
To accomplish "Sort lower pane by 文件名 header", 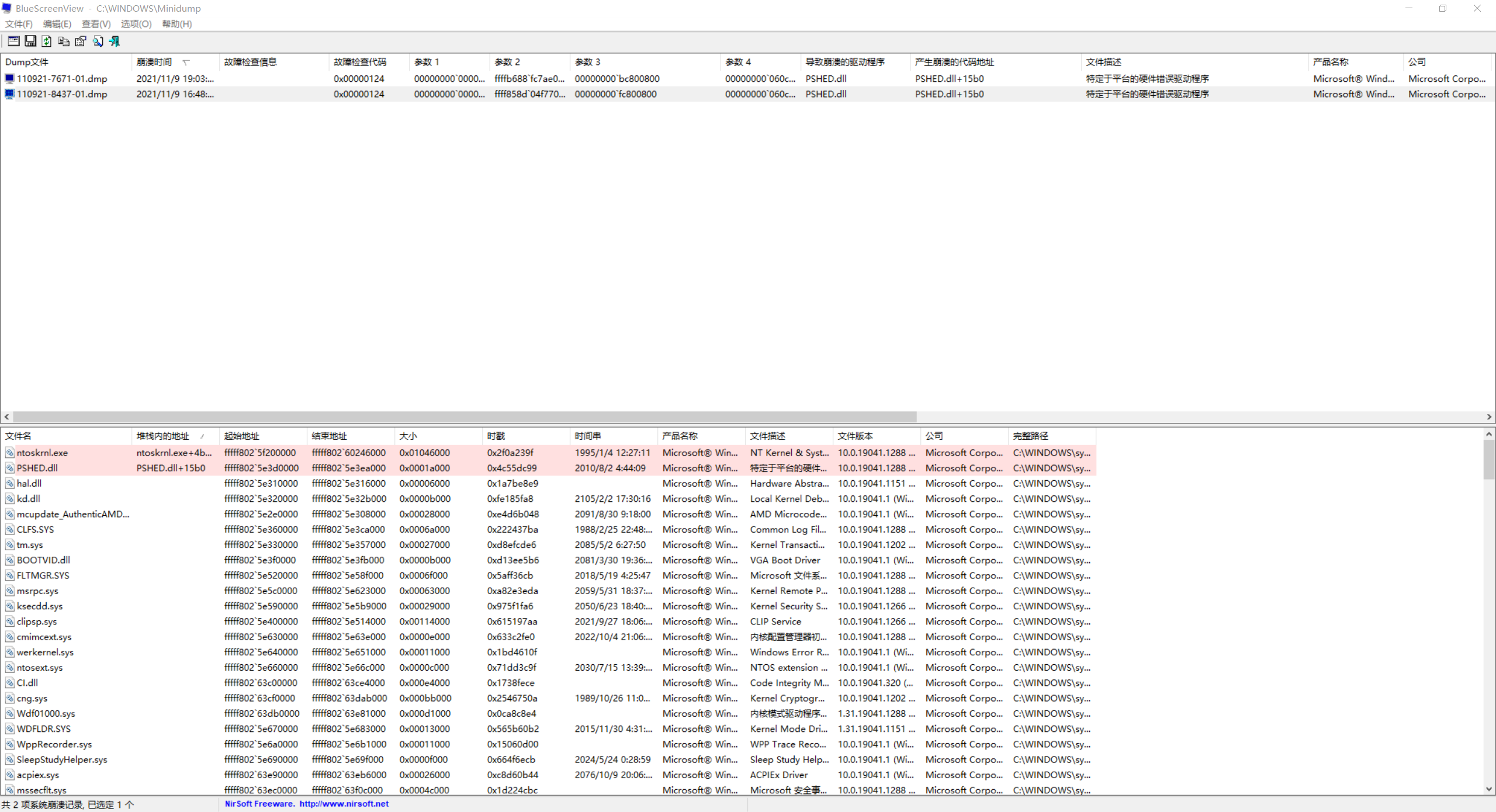I will click(x=66, y=436).
